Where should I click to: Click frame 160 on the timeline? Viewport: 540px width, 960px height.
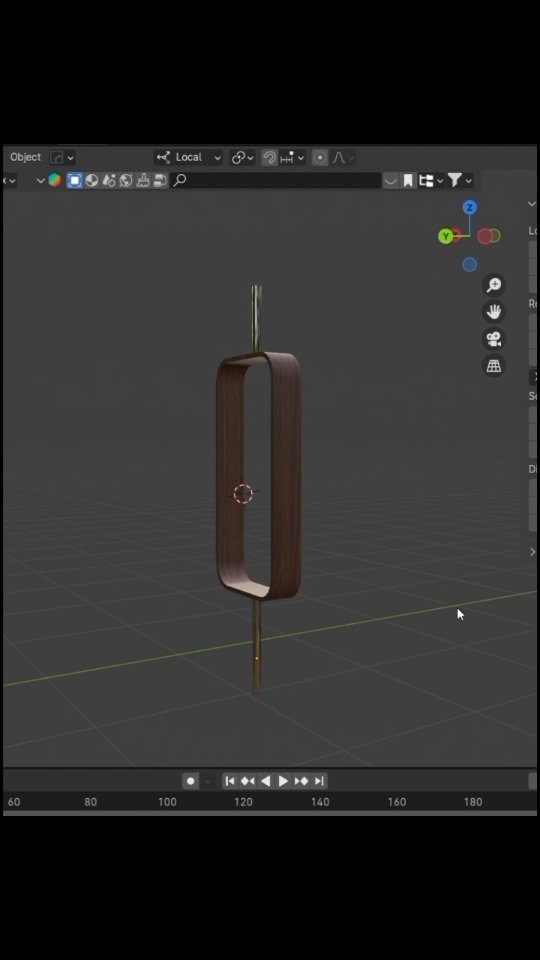click(x=397, y=802)
